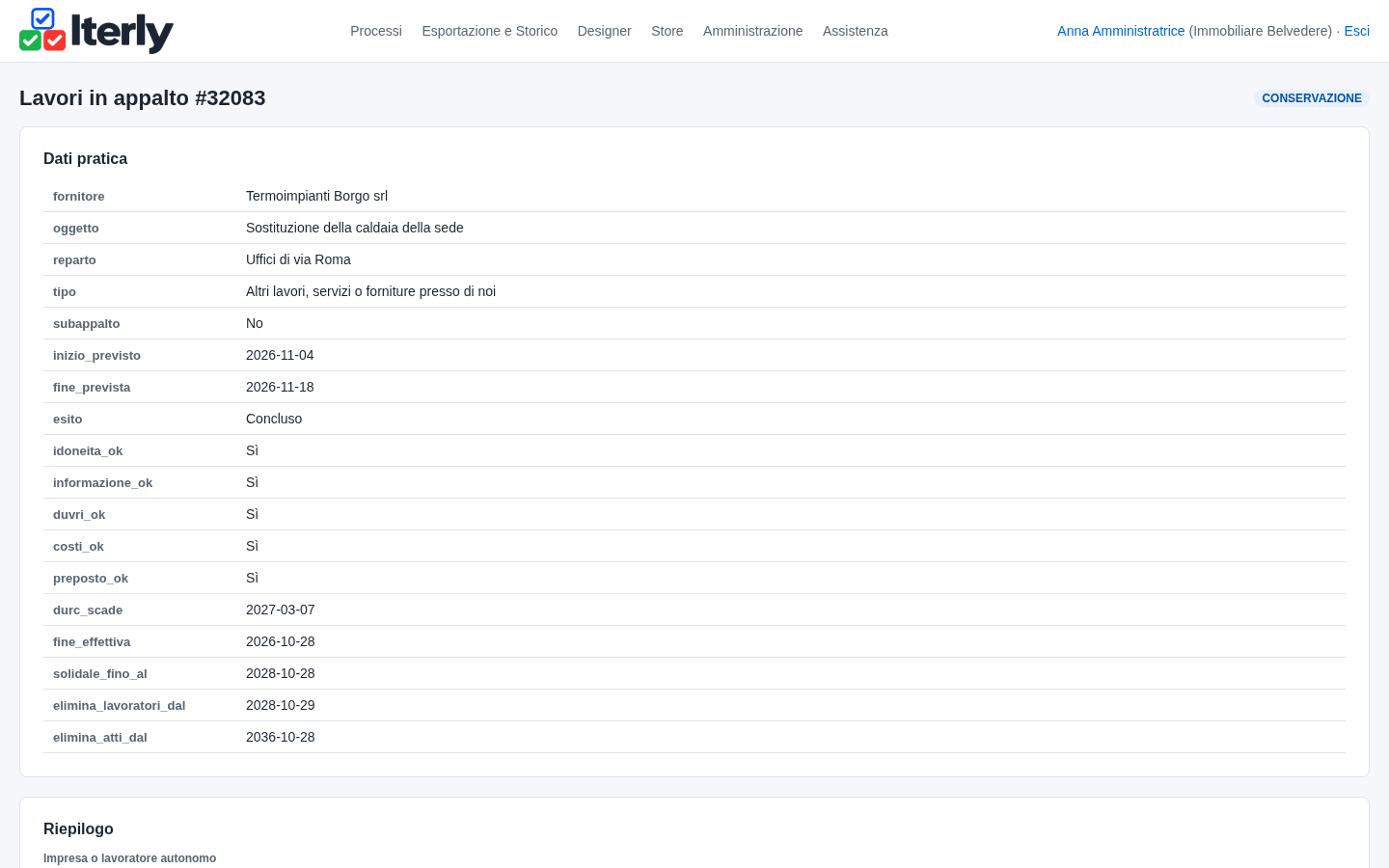The width and height of the screenshot is (1389, 868).
Task: Click the durc_scade field label
Action: coord(88,610)
